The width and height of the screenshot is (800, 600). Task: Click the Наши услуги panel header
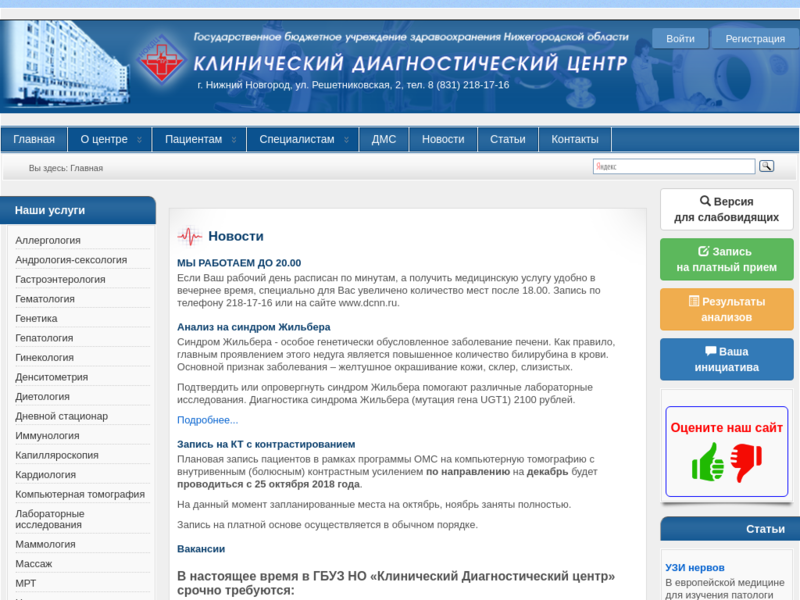pyautogui.click(x=78, y=210)
